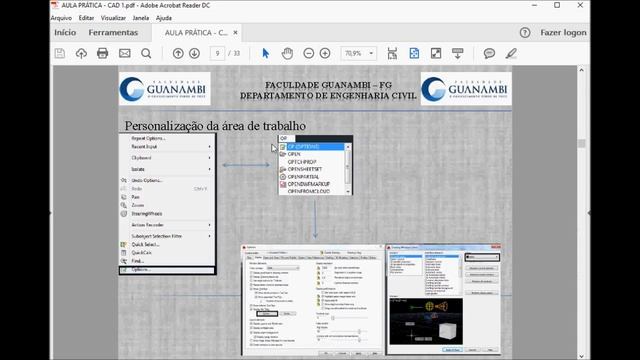Switch to the Ferramentas tab
Screen dimensions: 640x360
click(x=113, y=33)
